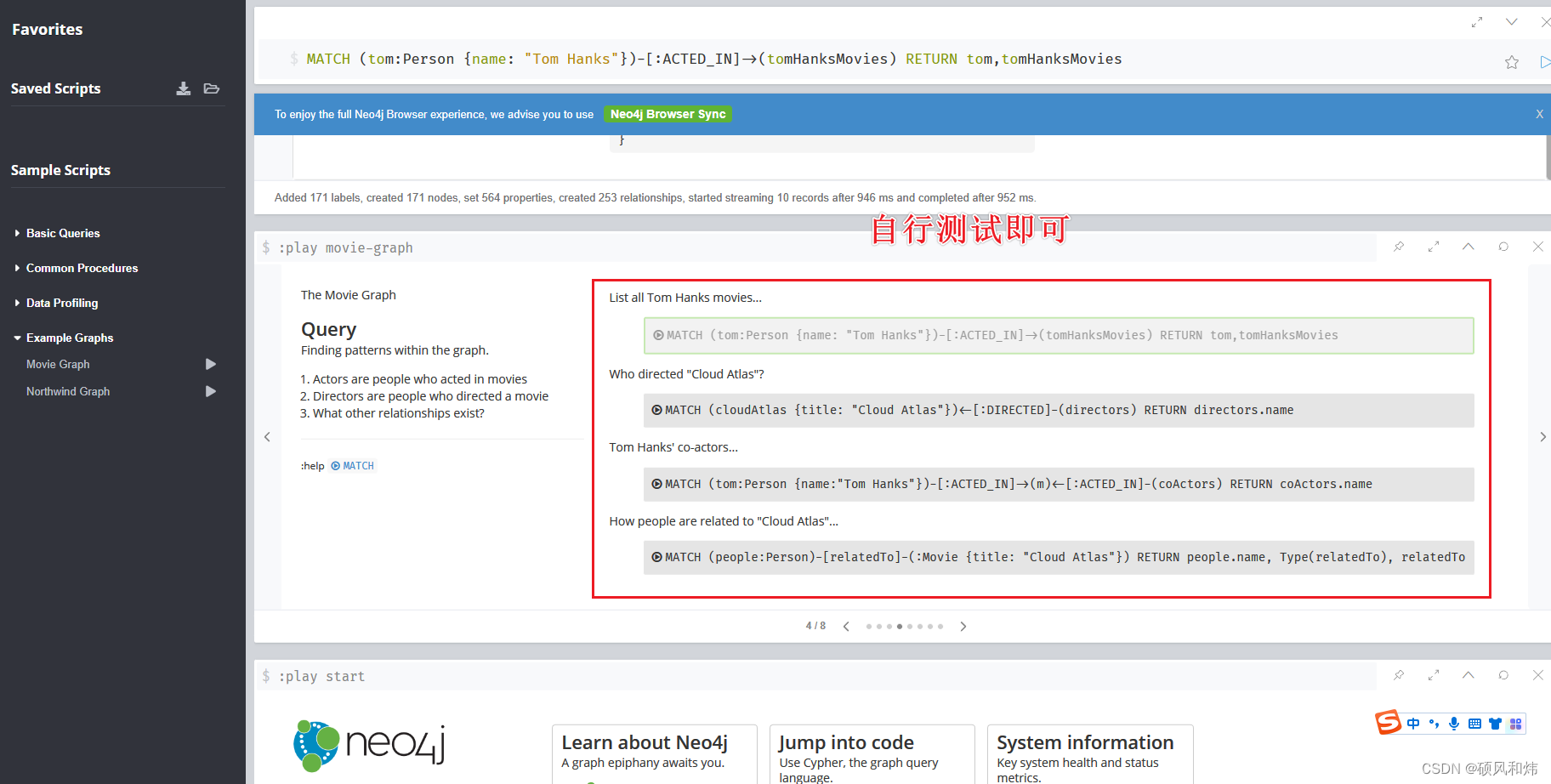Run the editor query with play icon

pyautogui.click(x=1545, y=62)
